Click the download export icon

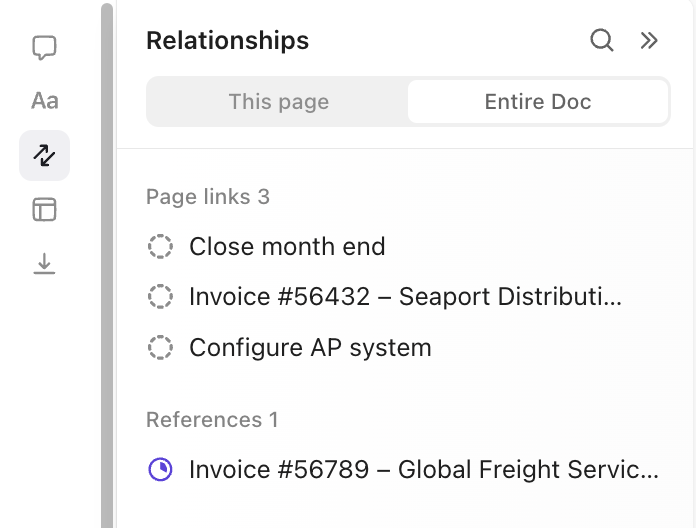pyautogui.click(x=44, y=263)
